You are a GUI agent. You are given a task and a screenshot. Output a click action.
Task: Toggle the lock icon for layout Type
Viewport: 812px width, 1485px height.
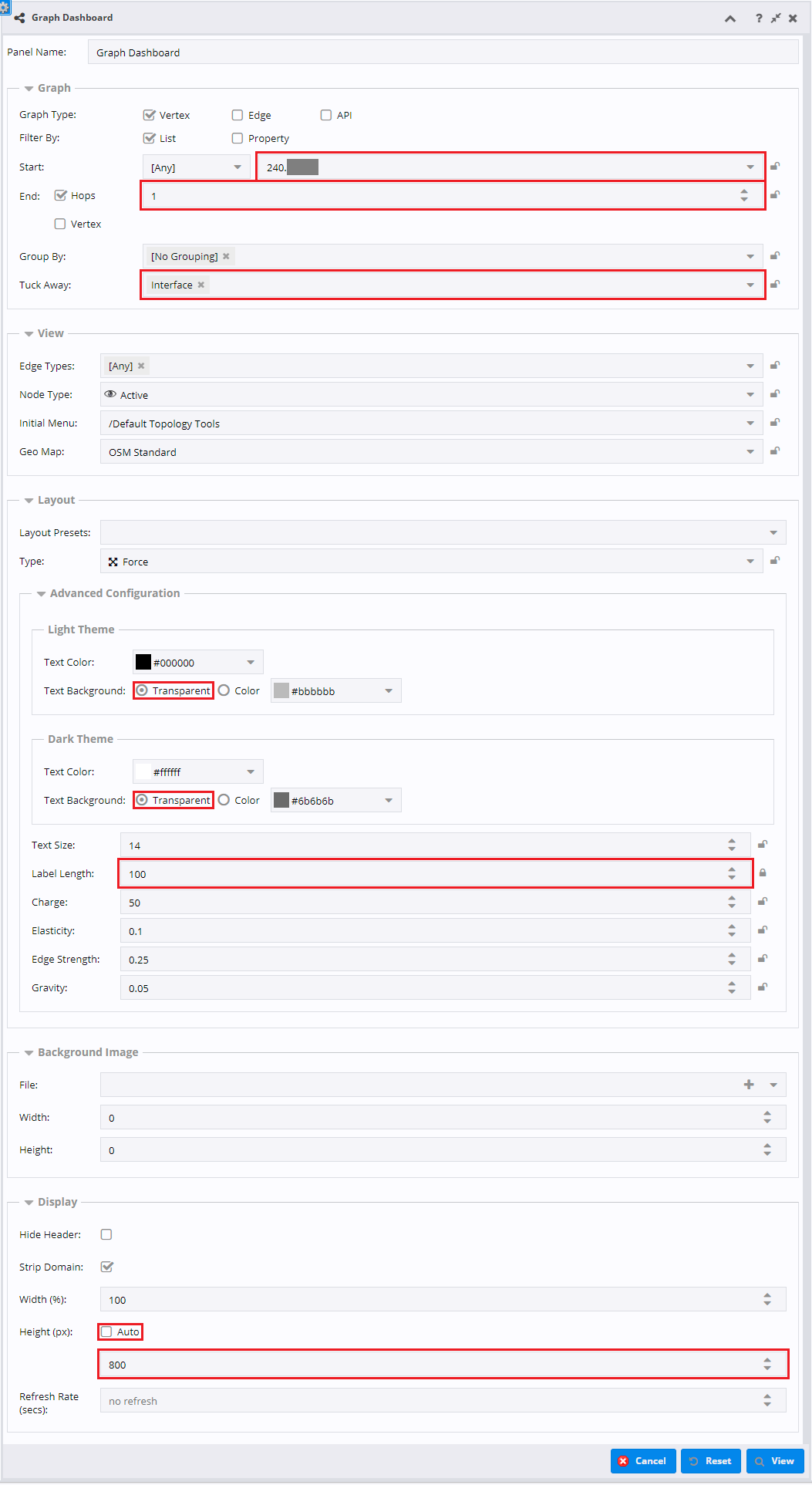coord(775,560)
